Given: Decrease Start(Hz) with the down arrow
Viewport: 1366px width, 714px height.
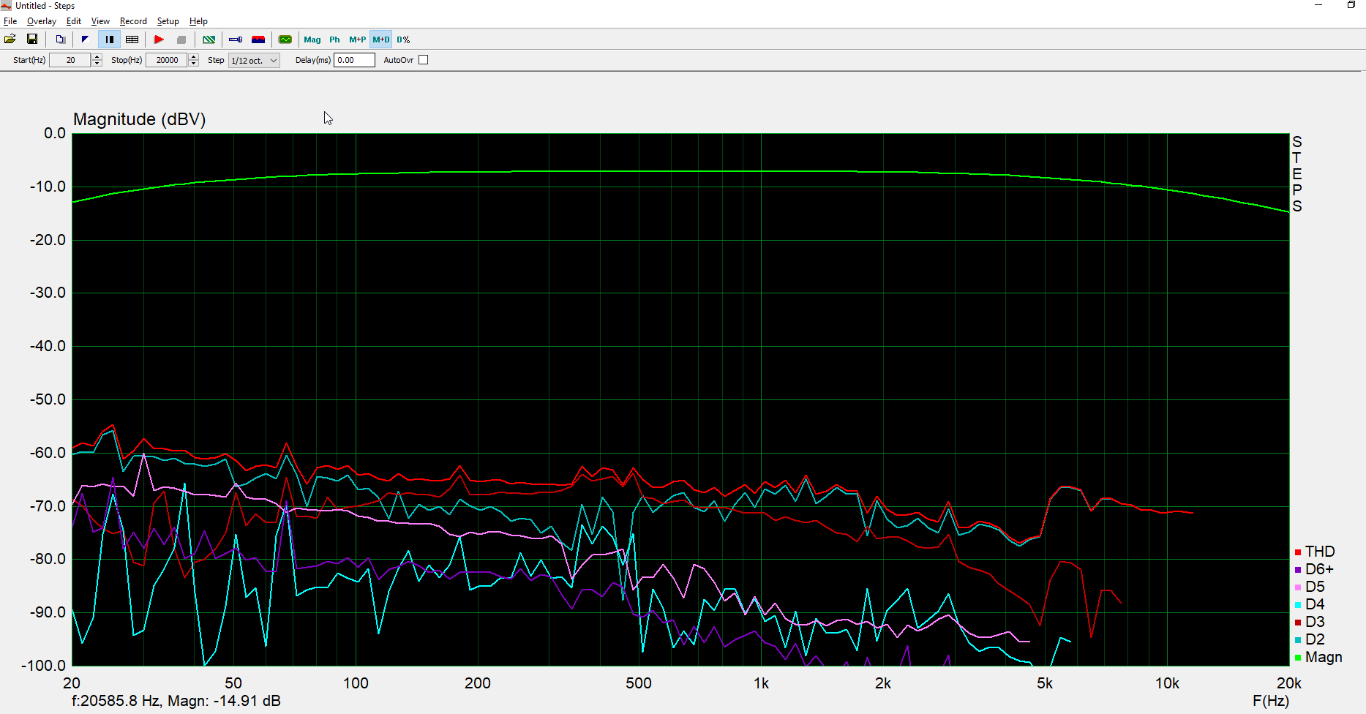Looking at the screenshot, I should click(97, 64).
